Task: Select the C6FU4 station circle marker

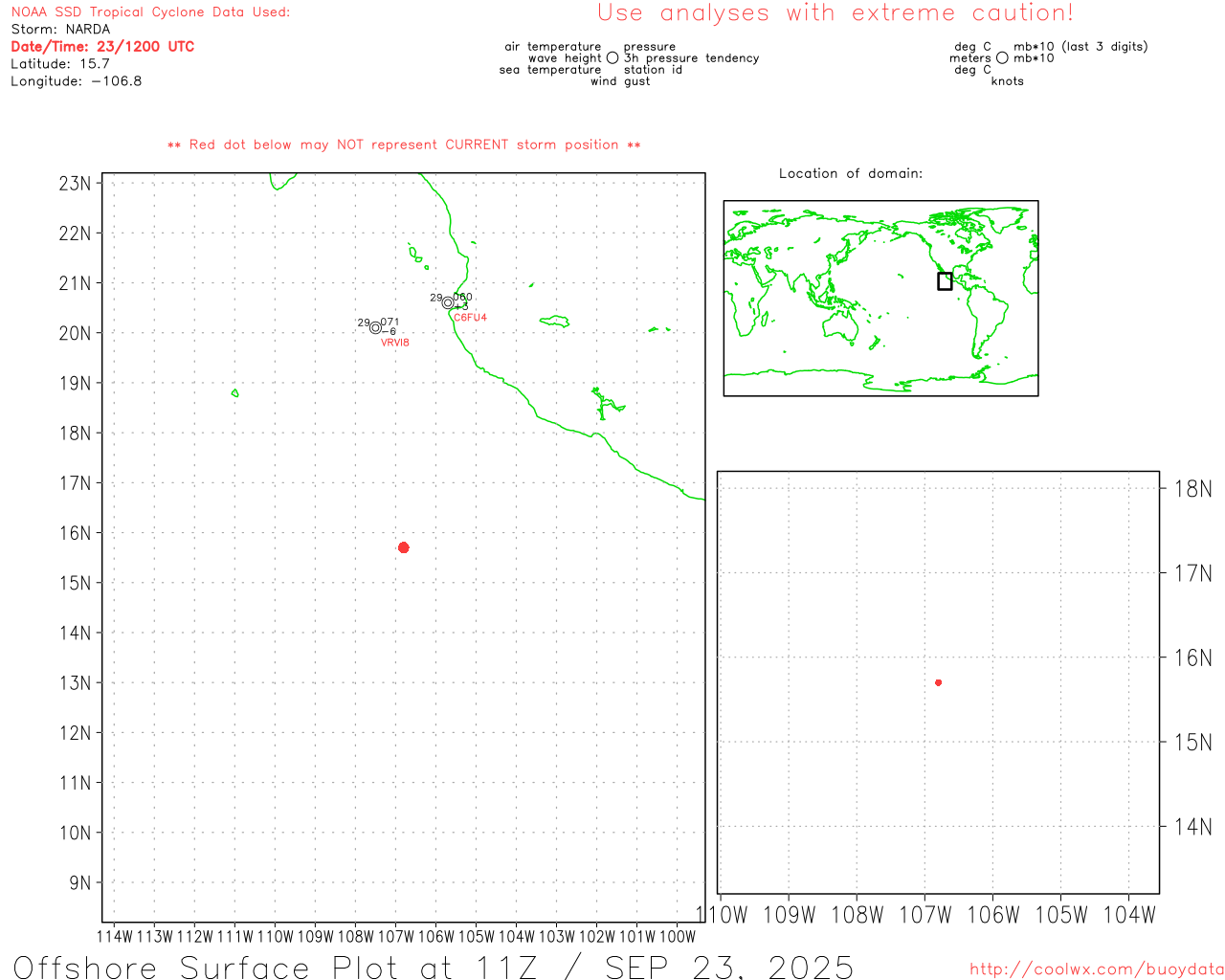Action: [448, 302]
